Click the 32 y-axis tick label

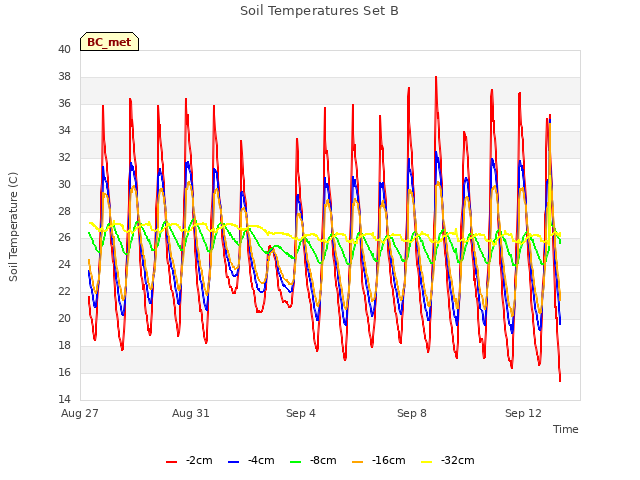point(64,157)
